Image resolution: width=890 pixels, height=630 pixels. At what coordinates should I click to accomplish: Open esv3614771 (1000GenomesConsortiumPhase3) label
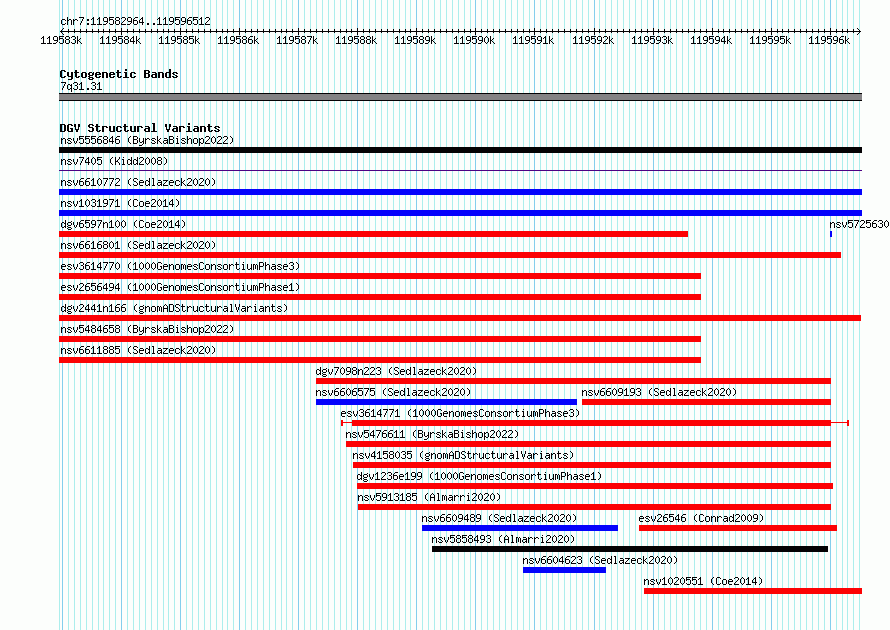(460, 413)
